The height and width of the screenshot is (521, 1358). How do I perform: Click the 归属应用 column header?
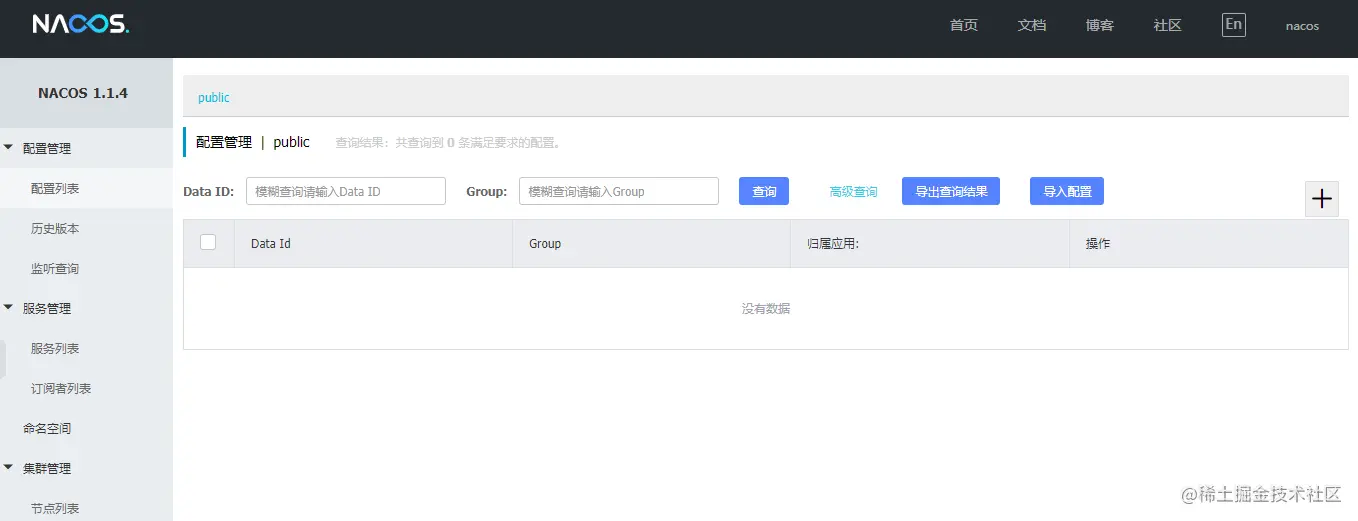pyautogui.click(x=930, y=243)
